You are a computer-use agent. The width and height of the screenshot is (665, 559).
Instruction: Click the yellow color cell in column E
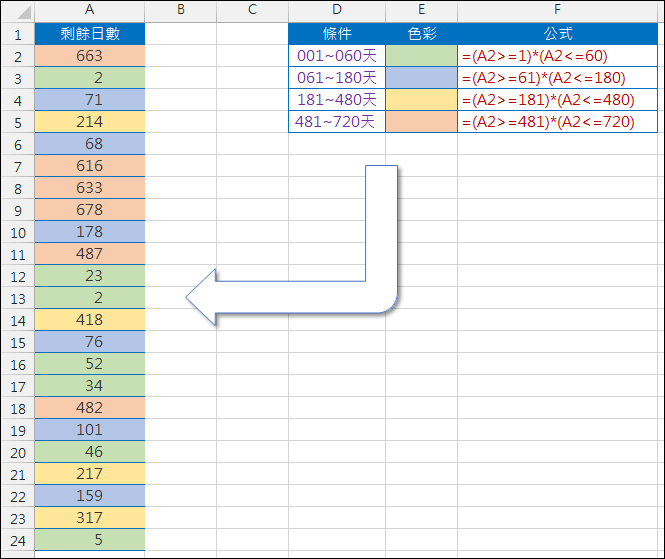[422, 100]
